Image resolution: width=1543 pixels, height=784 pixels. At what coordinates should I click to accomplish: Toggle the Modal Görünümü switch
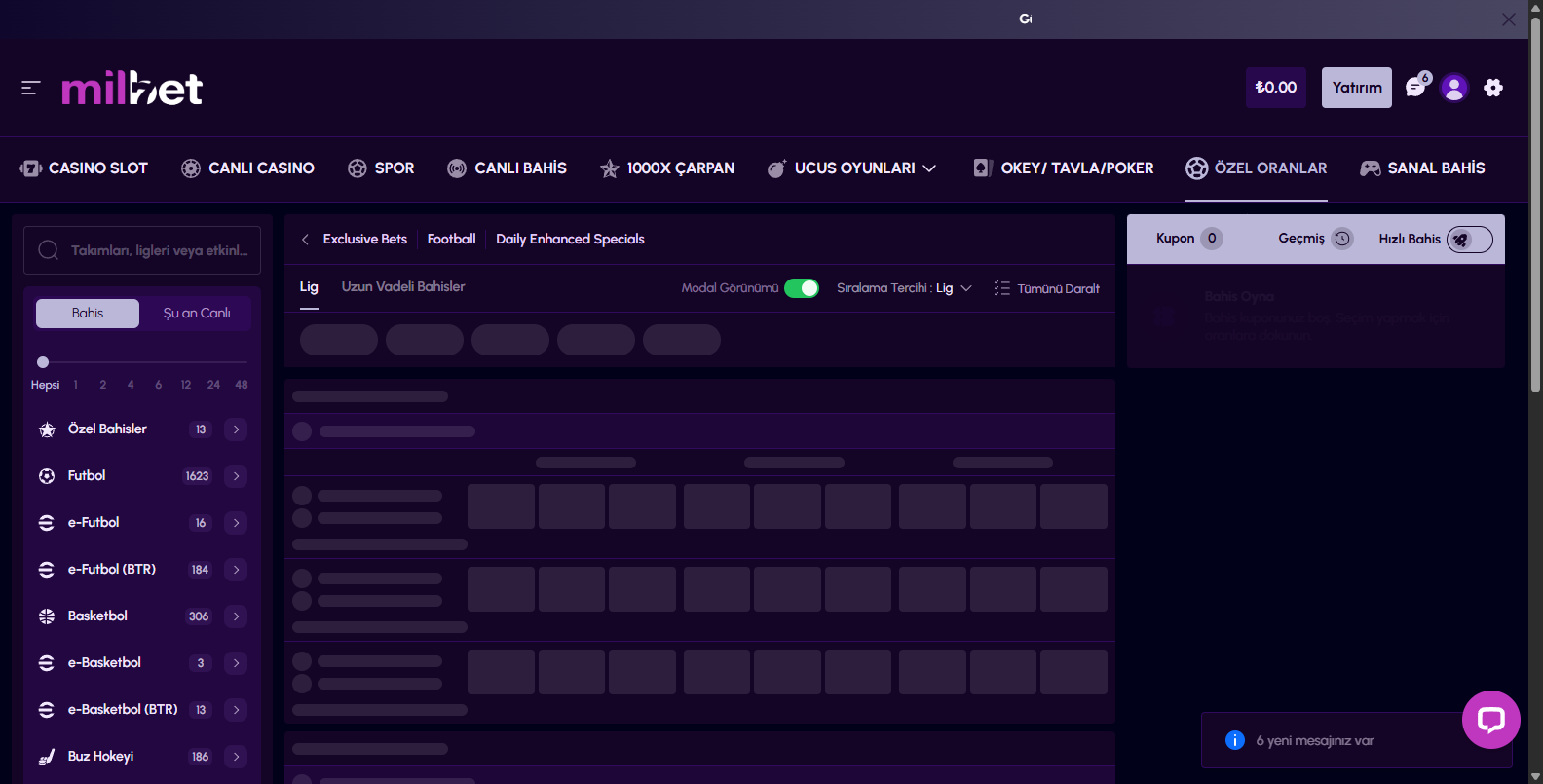point(802,288)
